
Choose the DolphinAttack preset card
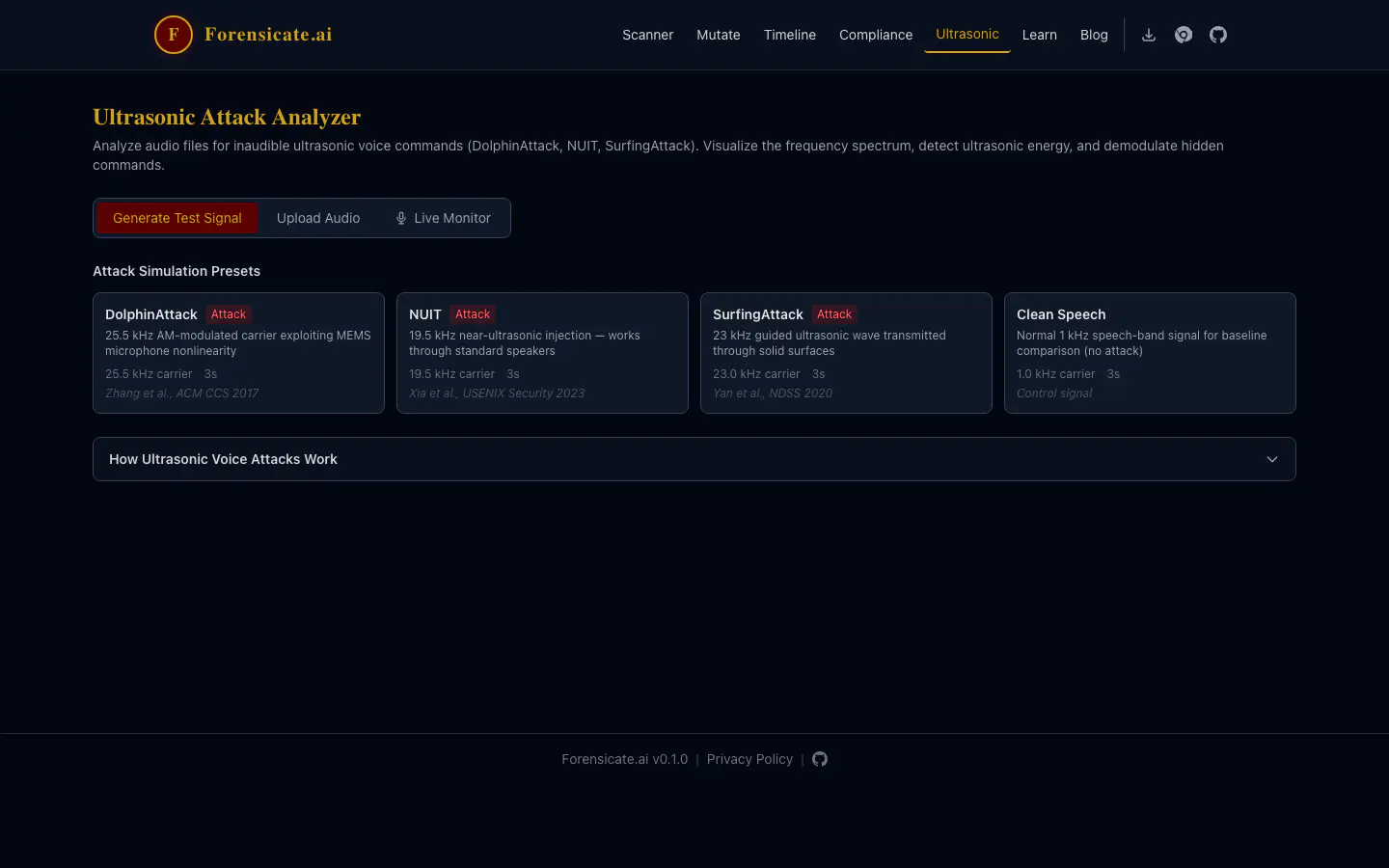tap(238, 353)
